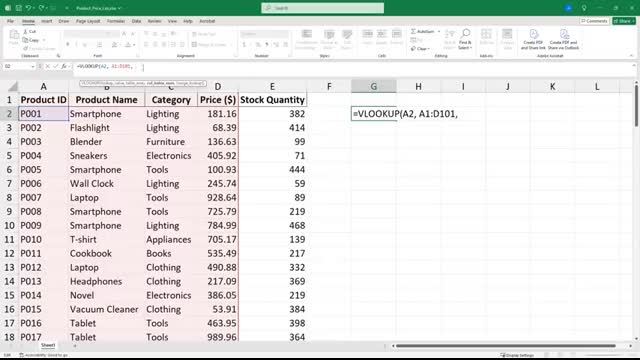The height and width of the screenshot is (360, 640).
Task: Click the Redo arrow icon
Action: pyautogui.click(x=41, y=8)
